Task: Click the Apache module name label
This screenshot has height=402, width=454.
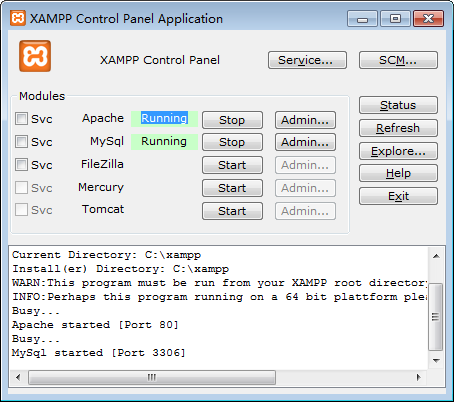Action: click(x=103, y=118)
